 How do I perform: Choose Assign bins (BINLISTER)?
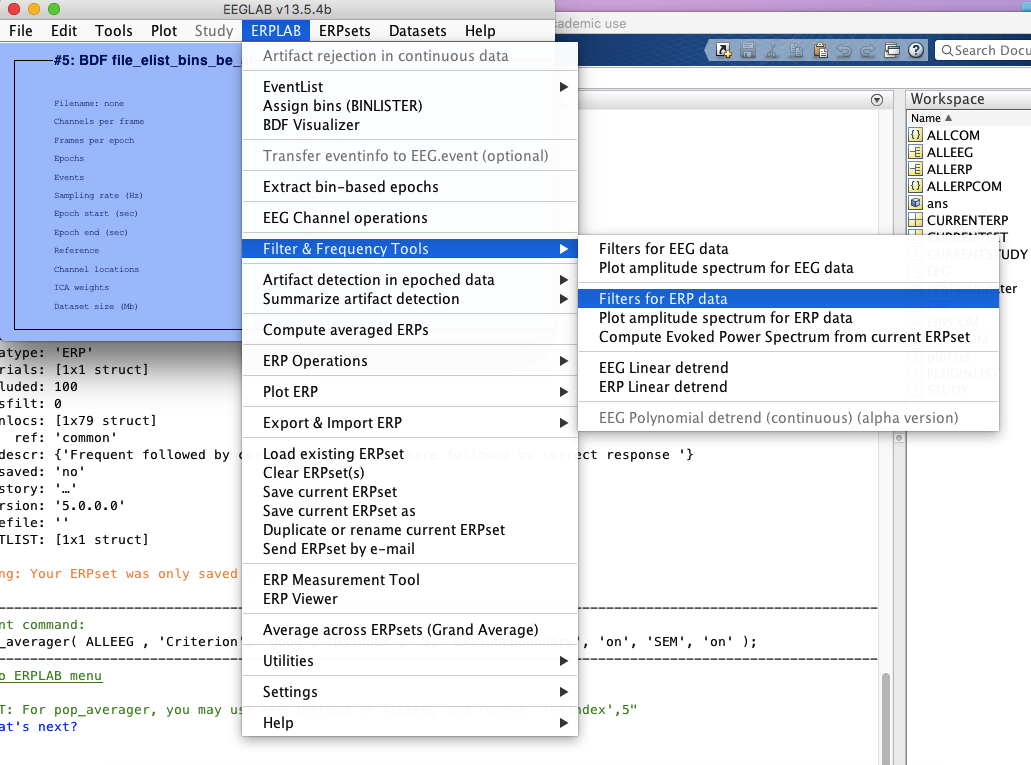pyautogui.click(x=410, y=106)
